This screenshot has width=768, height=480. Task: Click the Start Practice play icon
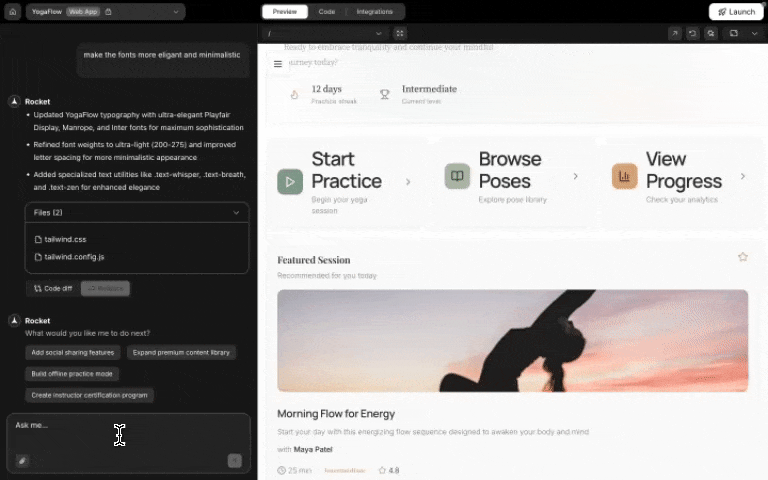click(x=290, y=181)
